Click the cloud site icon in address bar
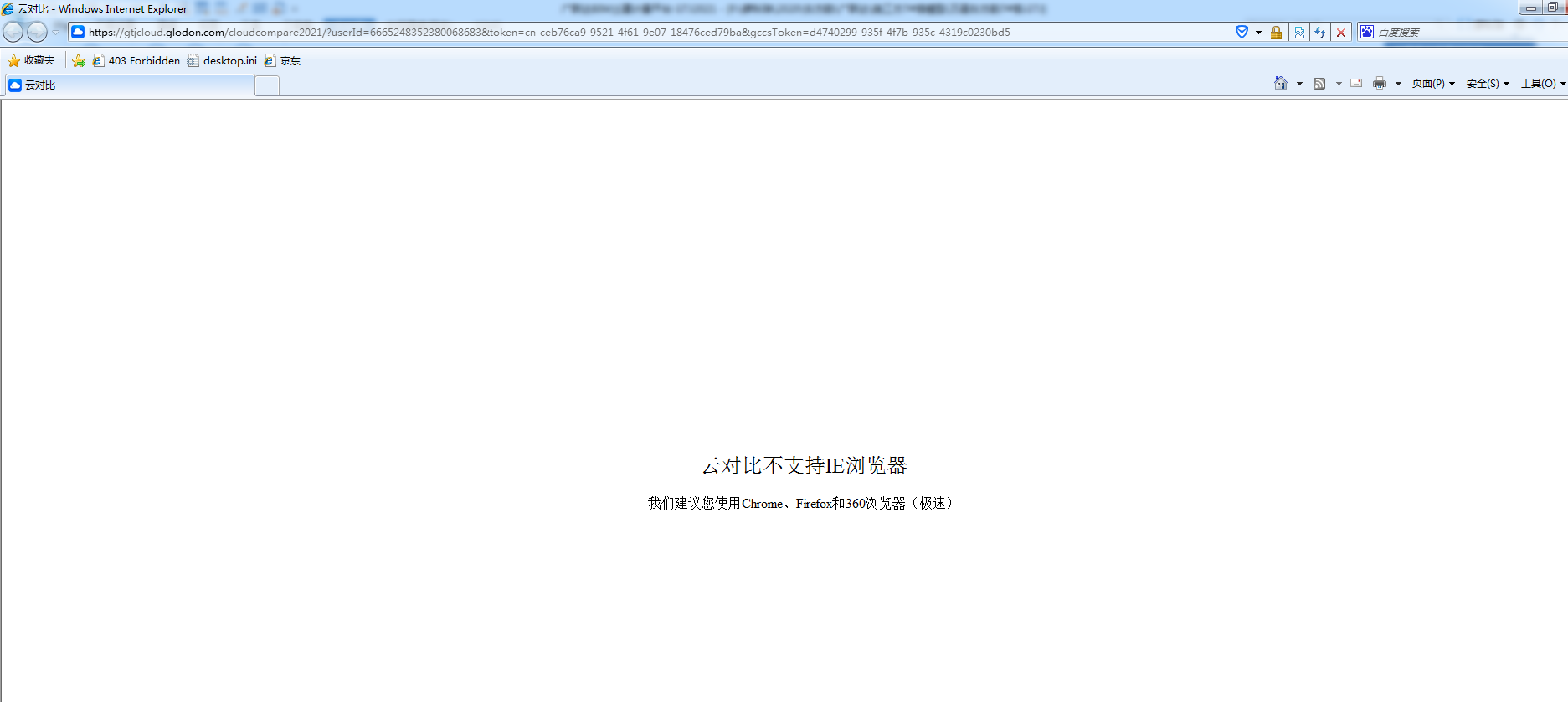 pos(78,32)
